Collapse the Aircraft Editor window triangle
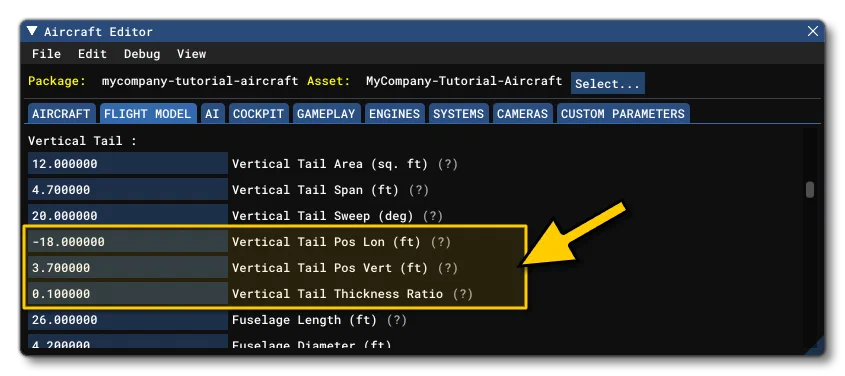 coord(32,31)
